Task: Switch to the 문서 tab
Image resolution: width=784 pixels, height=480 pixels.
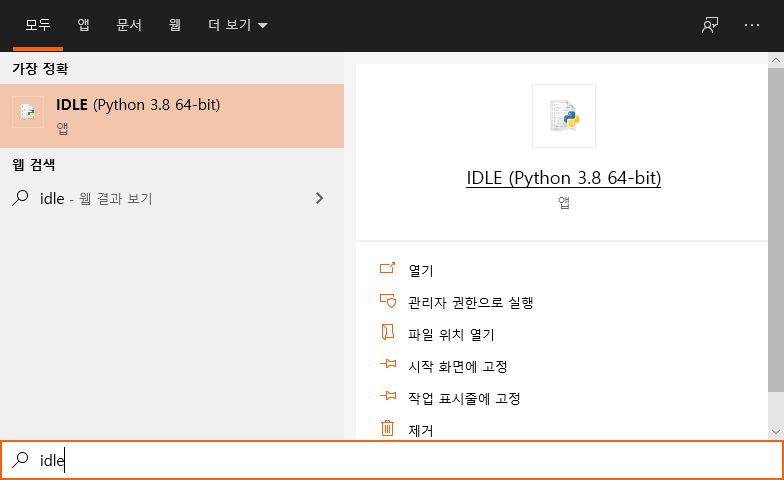Action: pos(129,25)
